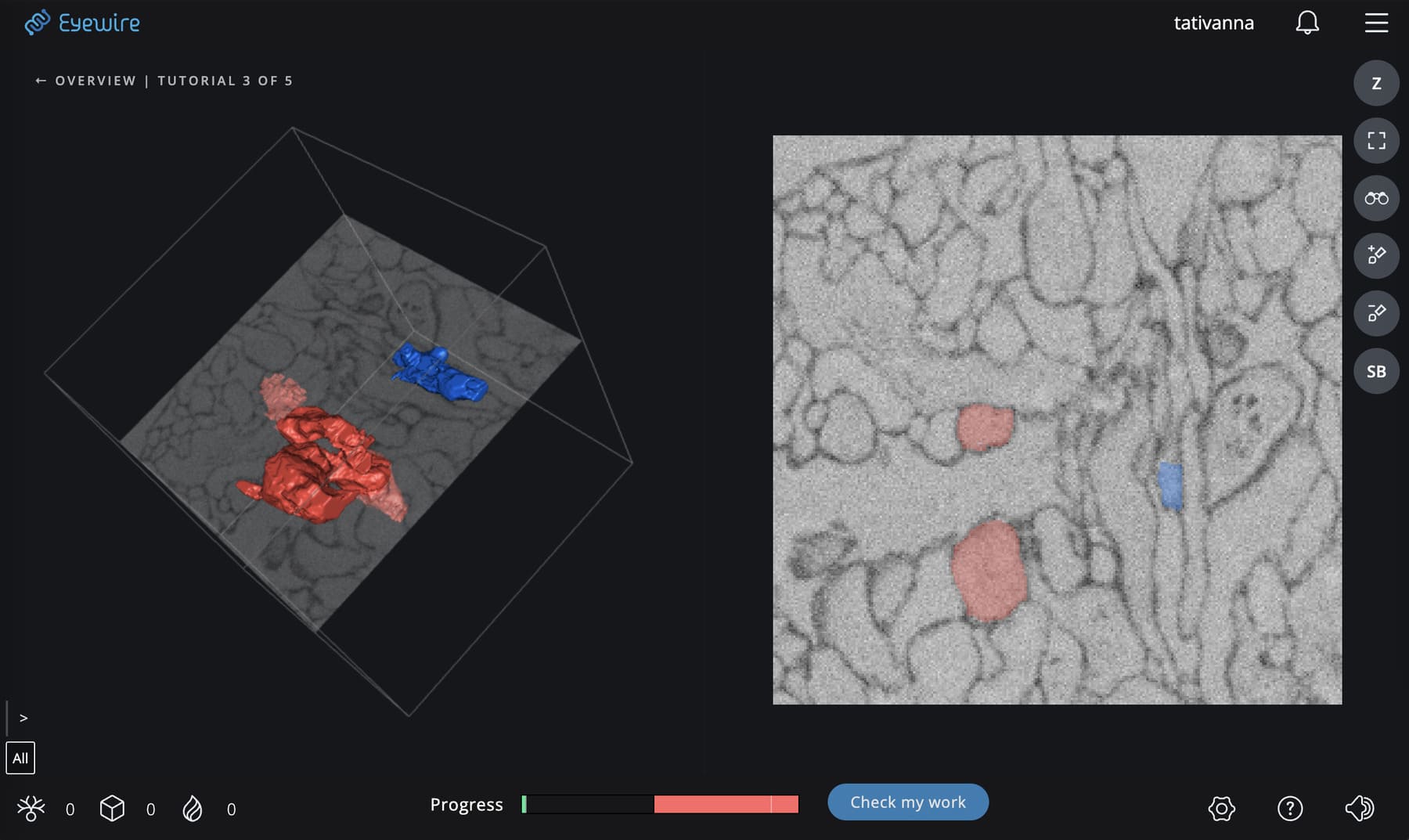Image resolution: width=1409 pixels, height=840 pixels.
Task: Open settings gear
Action: [1221, 809]
